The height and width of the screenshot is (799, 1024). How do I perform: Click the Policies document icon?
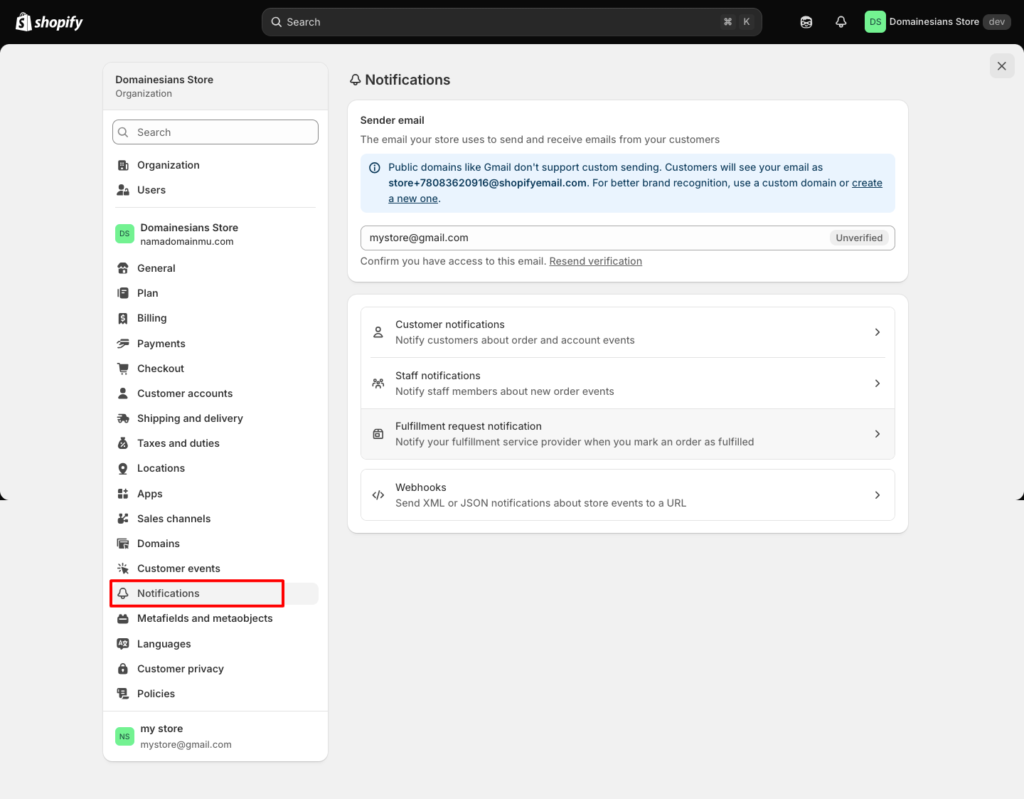point(123,694)
